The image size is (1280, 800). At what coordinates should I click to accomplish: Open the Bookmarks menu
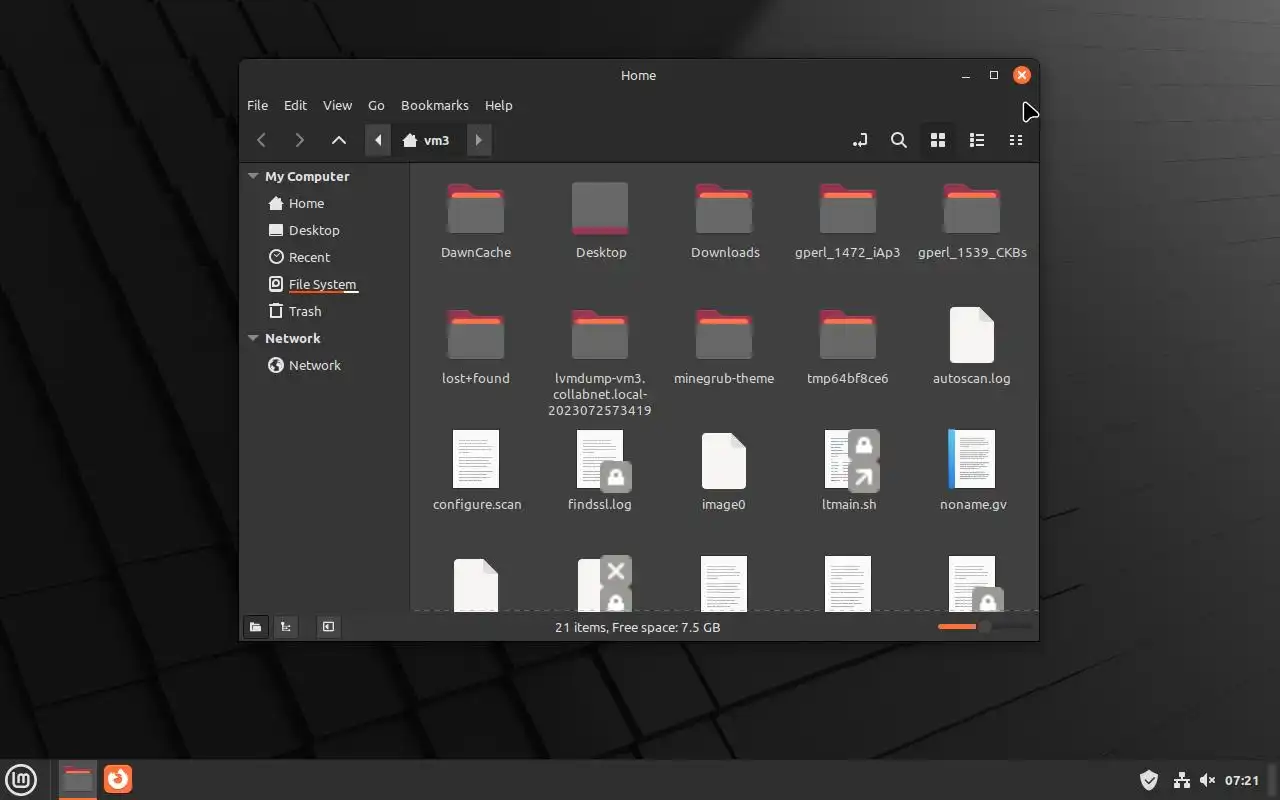click(x=435, y=105)
